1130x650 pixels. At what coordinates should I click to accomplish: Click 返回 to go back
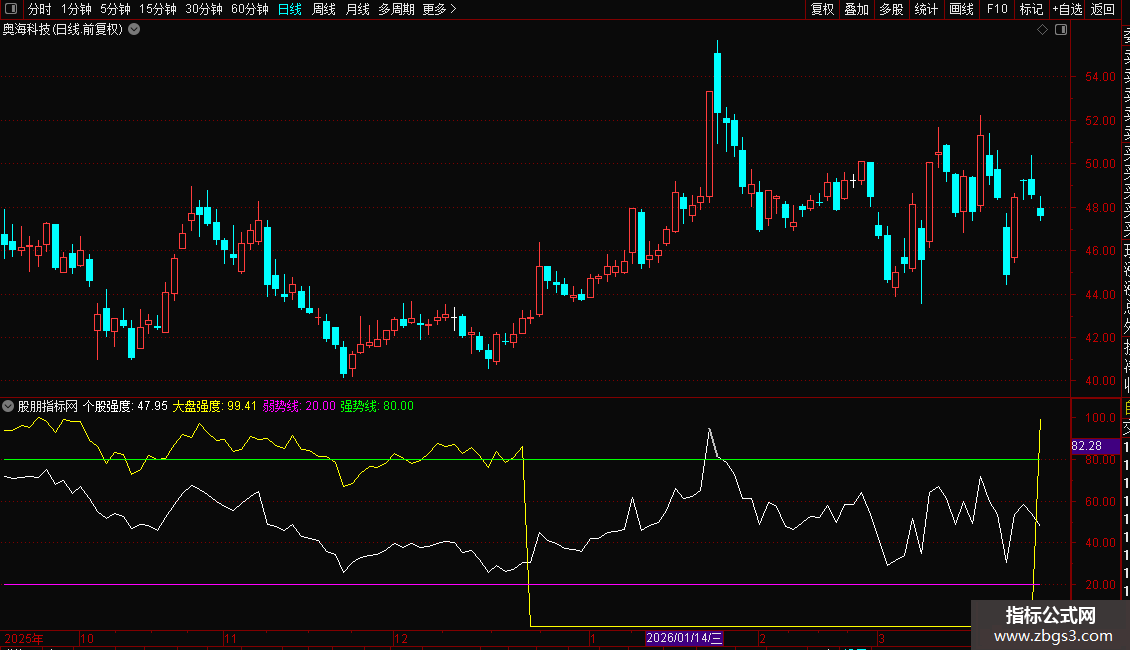pos(1103,9)
